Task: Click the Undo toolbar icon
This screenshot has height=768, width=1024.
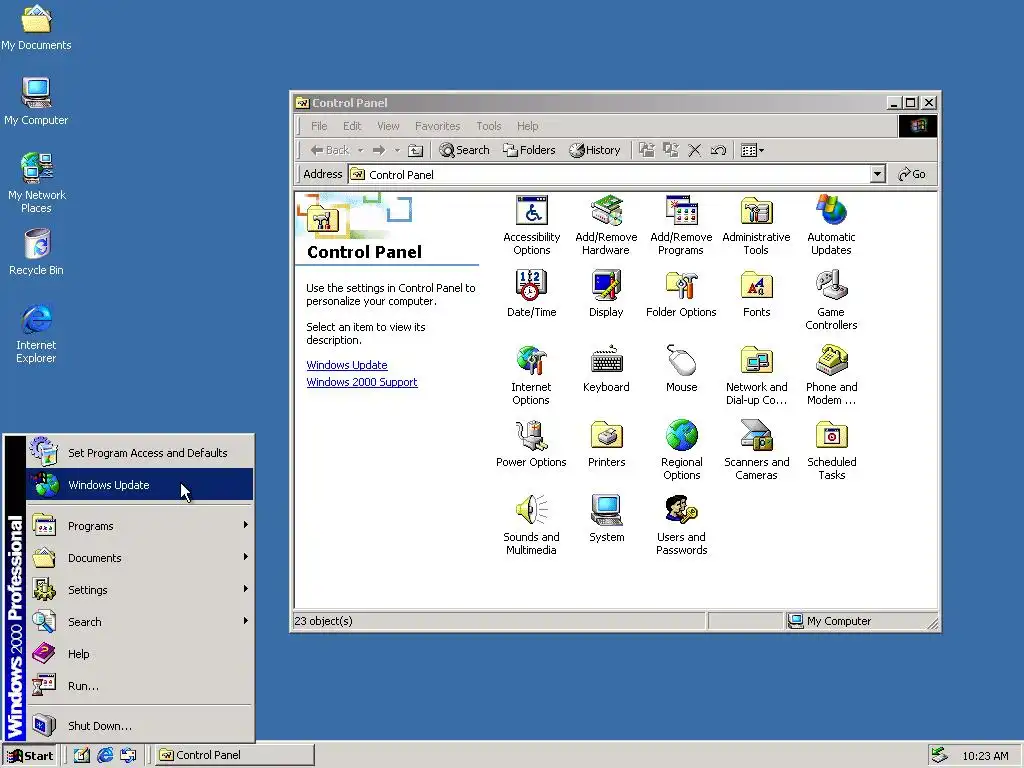Action: point(718,150)
